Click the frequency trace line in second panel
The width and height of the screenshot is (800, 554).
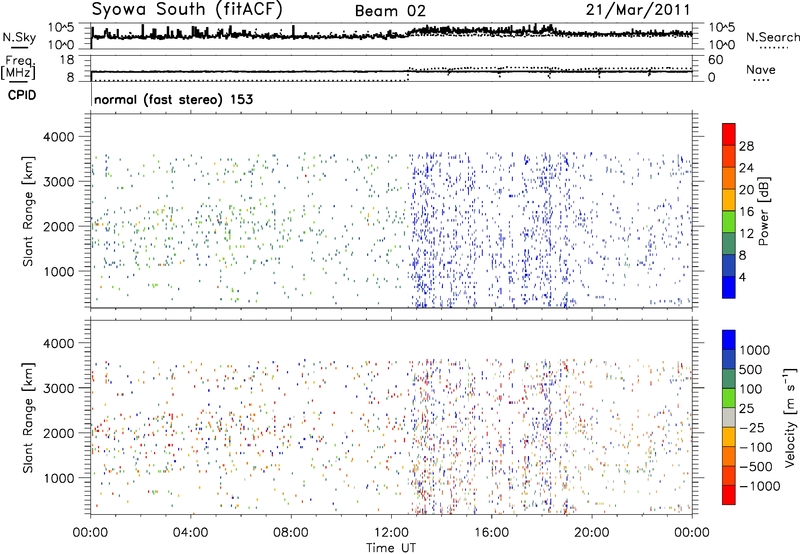pos(391,71)
